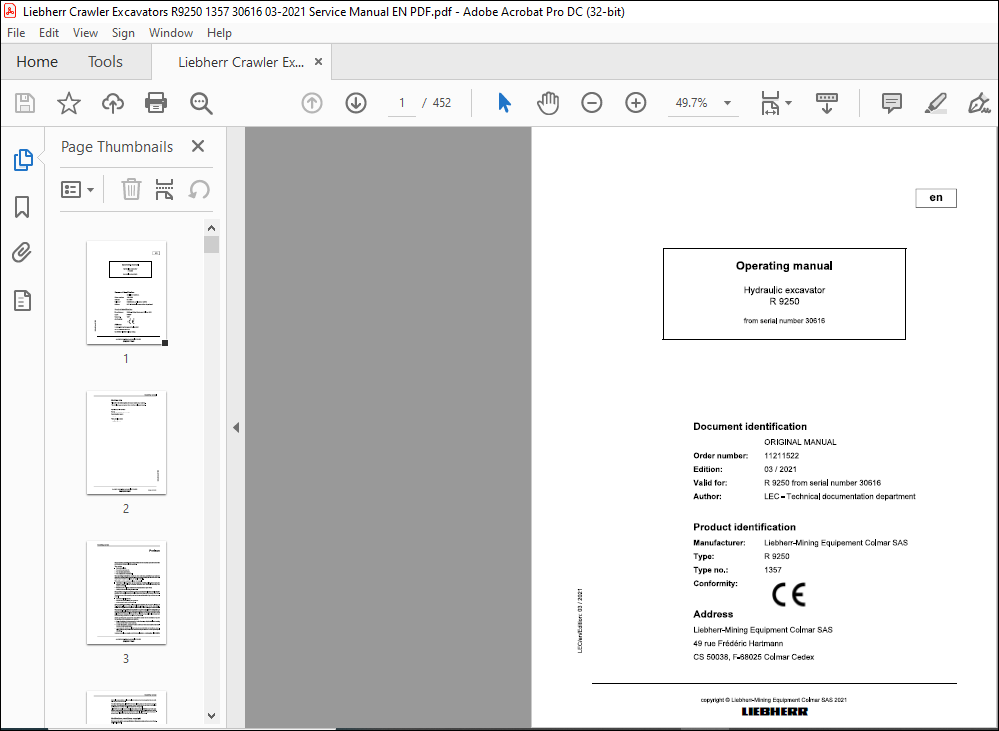
Task: Open the Attachments paperclip panel
Action: tap(22, 253)
